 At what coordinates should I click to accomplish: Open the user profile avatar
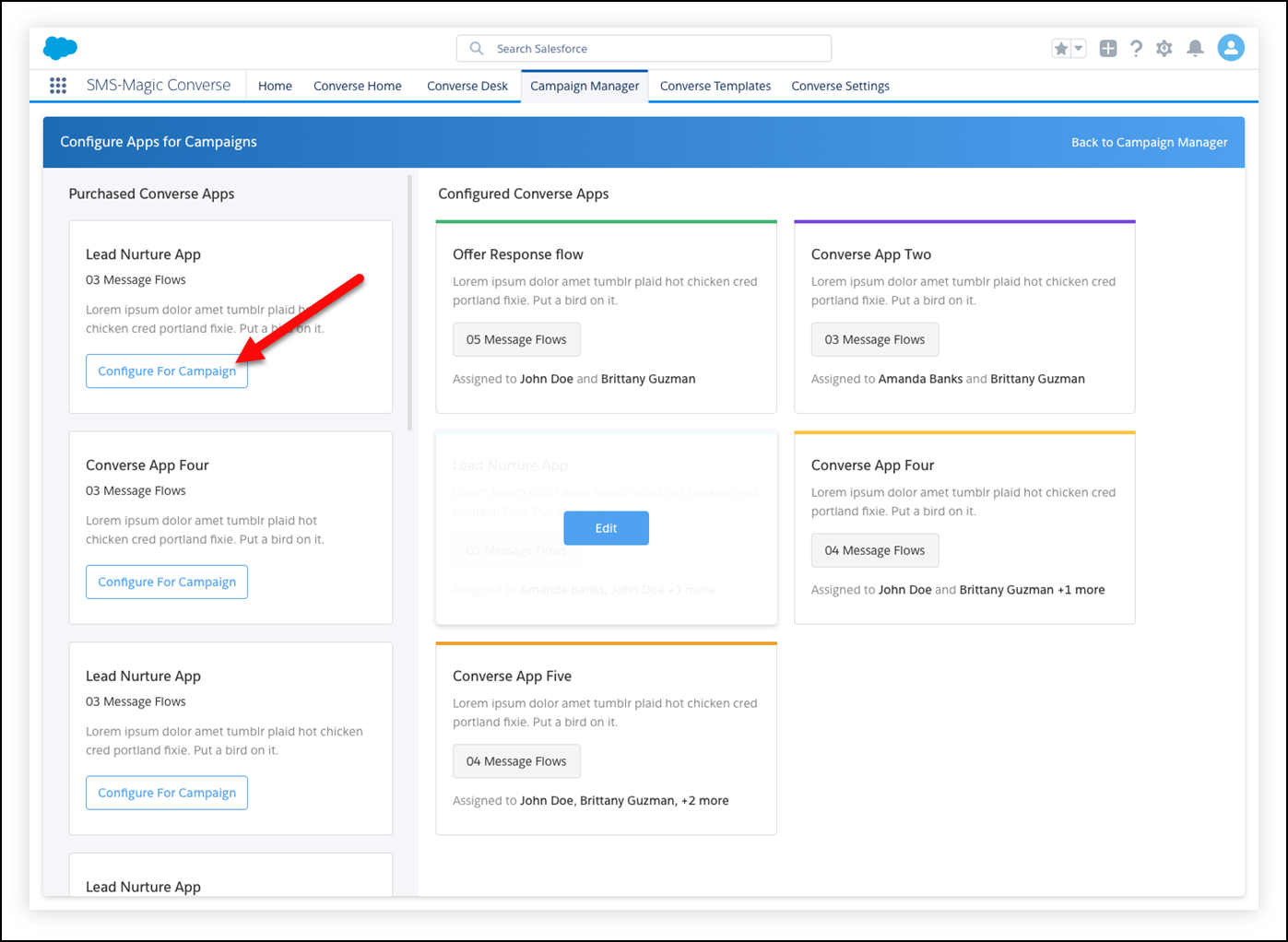[x=1231, y=48]
